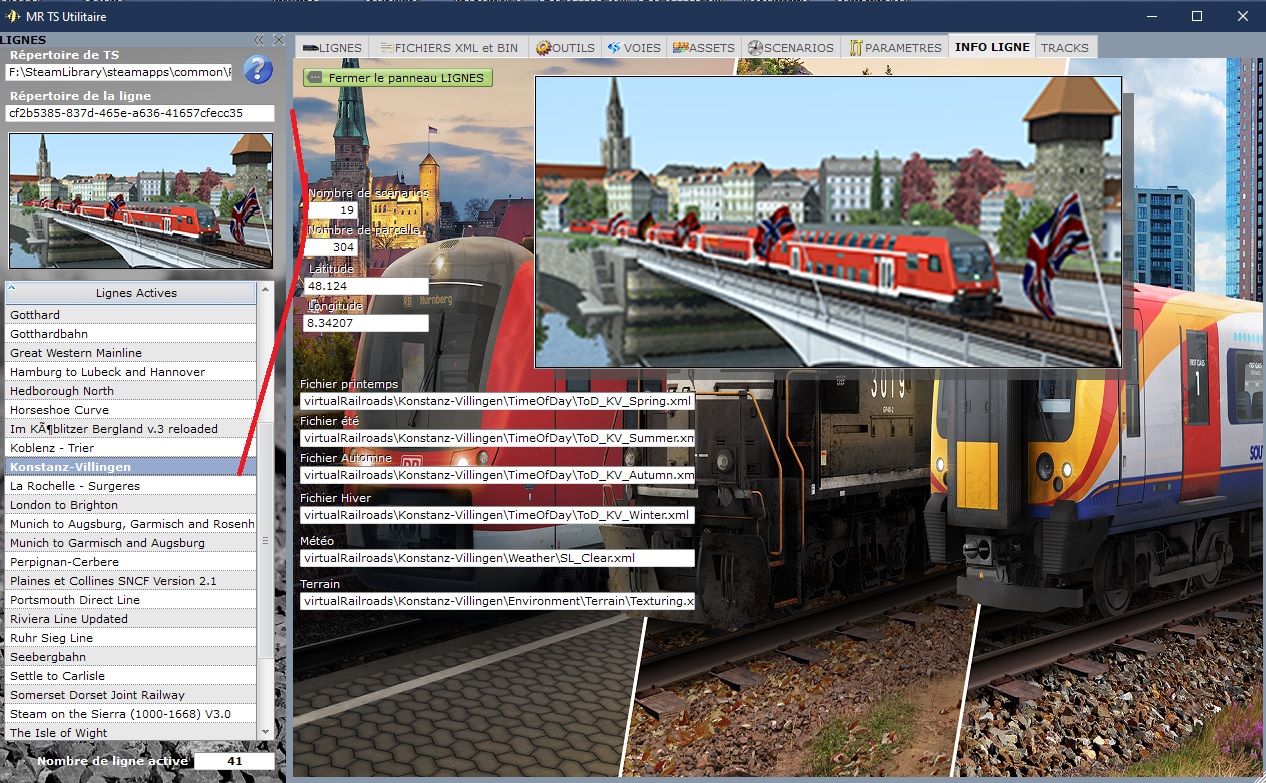Open the blue help question mark icon
The image size is (1266, 783).
[258, 69]
